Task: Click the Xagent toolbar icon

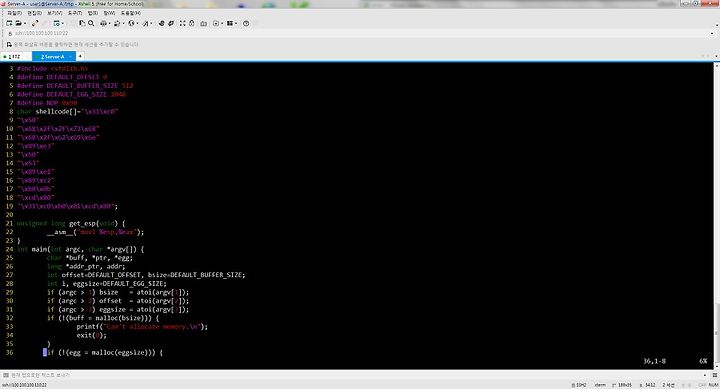Action: 171,23
